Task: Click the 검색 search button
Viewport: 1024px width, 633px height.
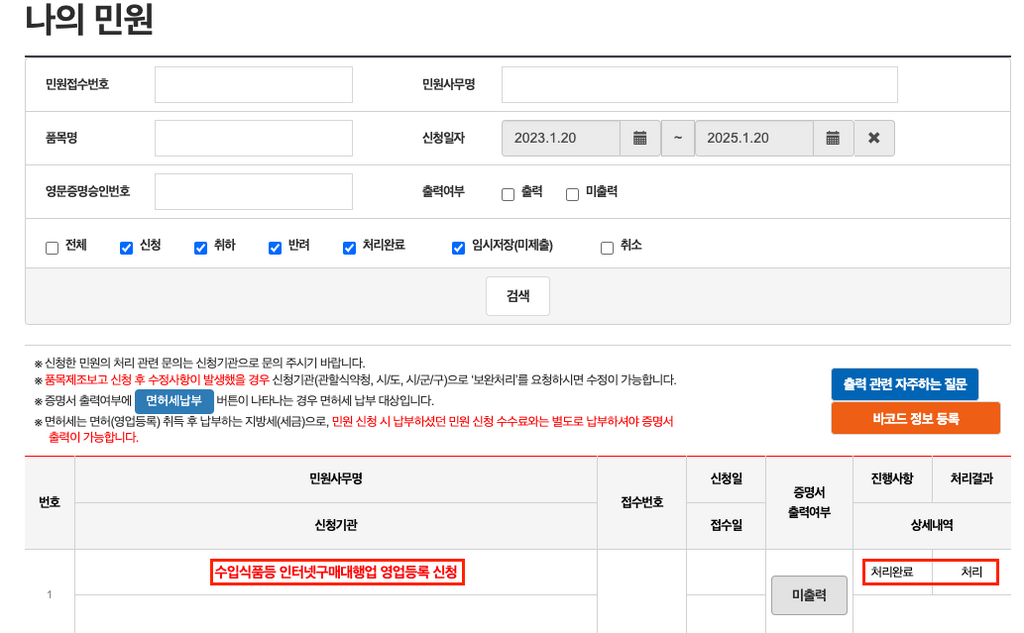Action: point(518,296)
